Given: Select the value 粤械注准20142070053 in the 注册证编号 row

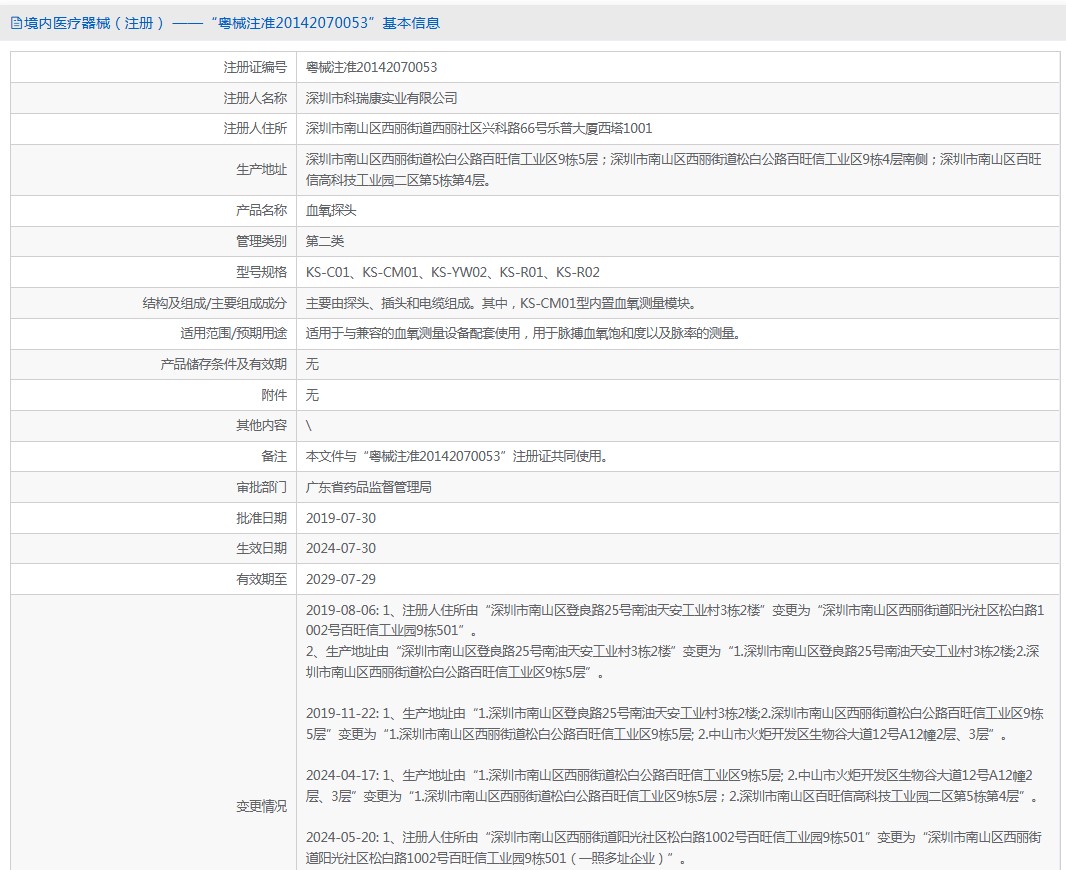Looking at the screenshot, I should (371, 67).
